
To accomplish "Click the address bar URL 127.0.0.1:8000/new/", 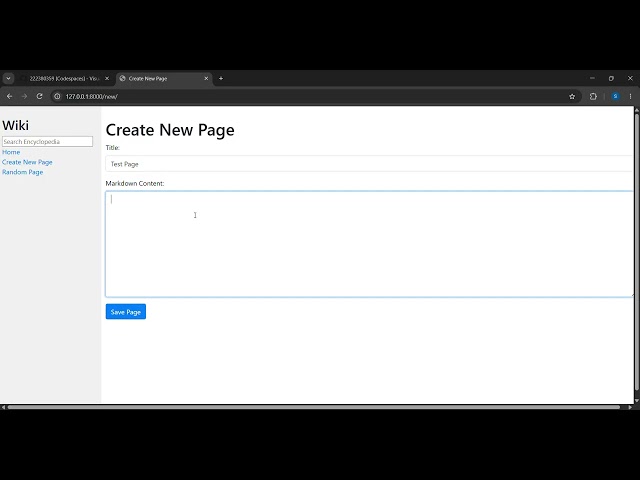I will pyautogui.click(x=91, y=97).
